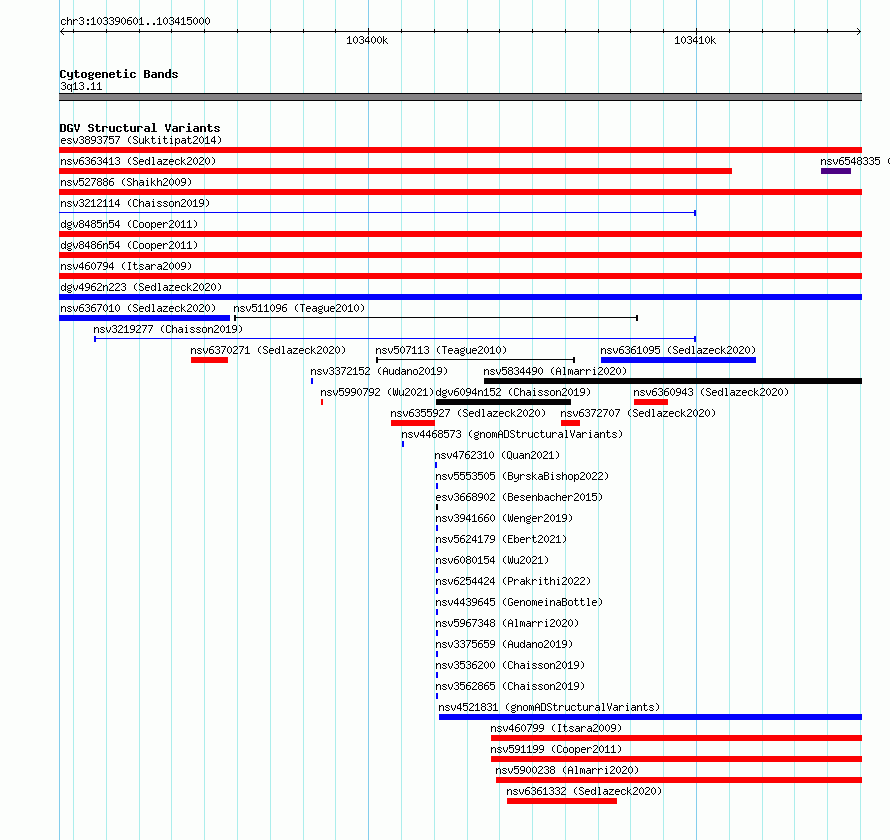Open esv3668902 (Besenbacher2015) entry
This screenshot has height=840, width=890.
click(x=519, y=497)
